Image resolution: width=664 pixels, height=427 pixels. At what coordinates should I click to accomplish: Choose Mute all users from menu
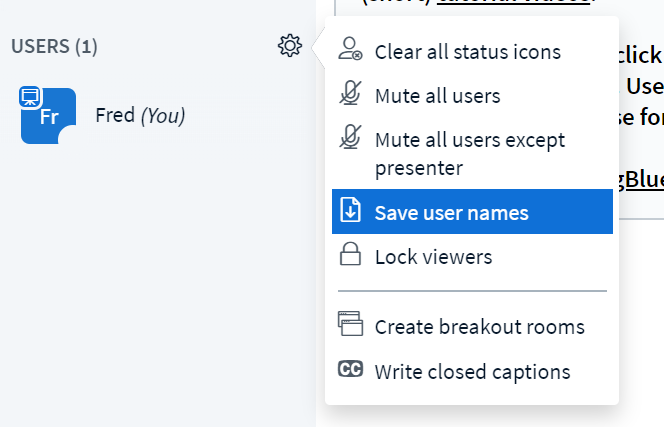point(437,96)
